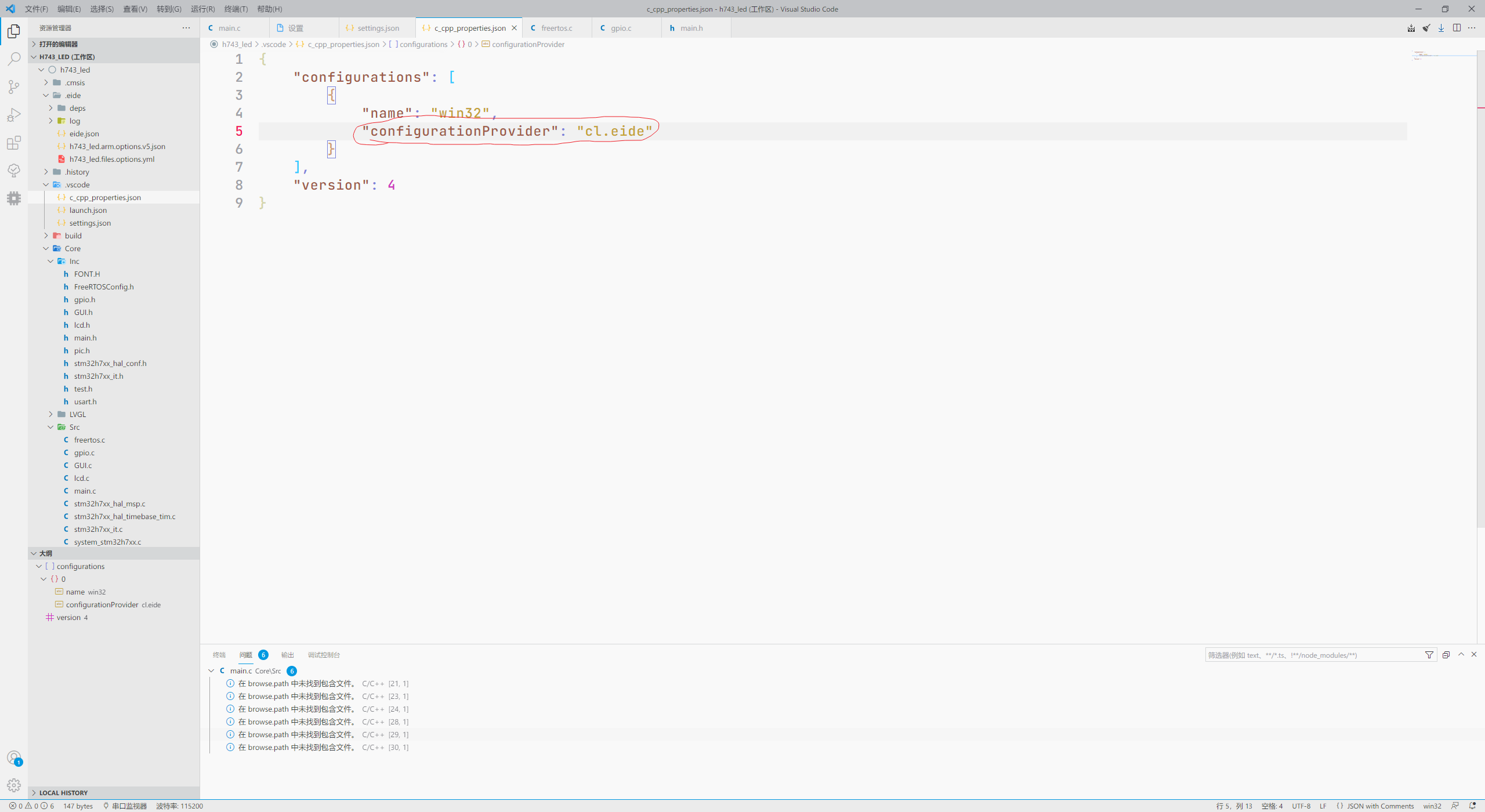Open the Extensions view

14,143
